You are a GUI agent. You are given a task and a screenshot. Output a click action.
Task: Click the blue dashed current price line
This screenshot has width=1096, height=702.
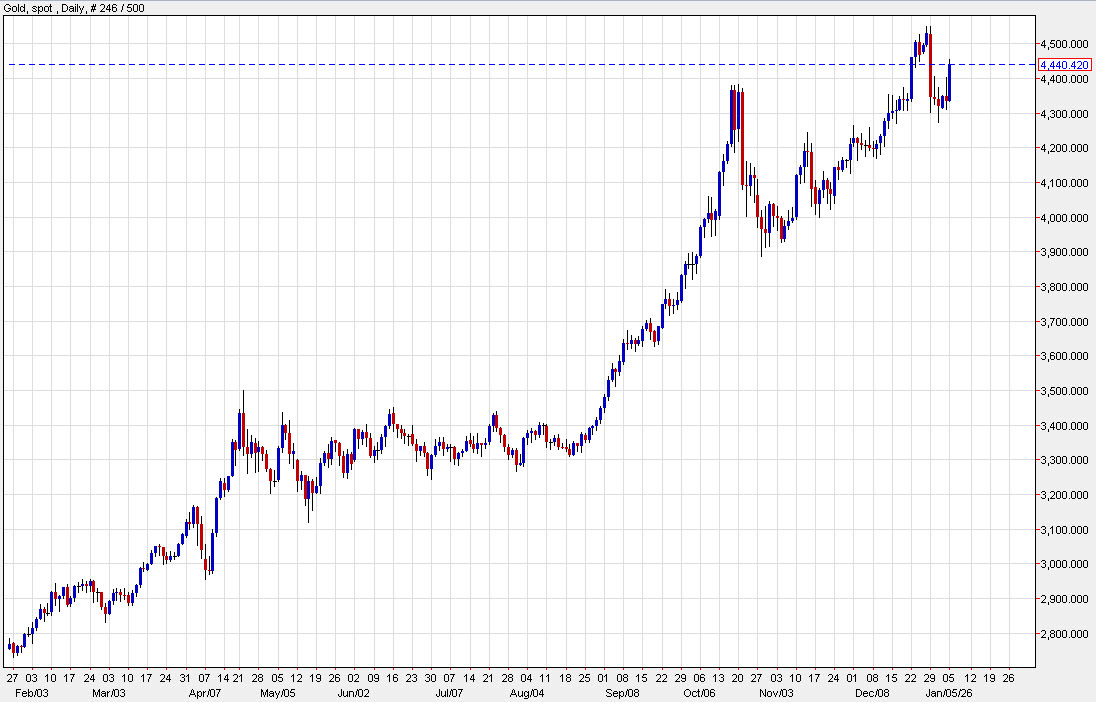(x=500, y=64)
